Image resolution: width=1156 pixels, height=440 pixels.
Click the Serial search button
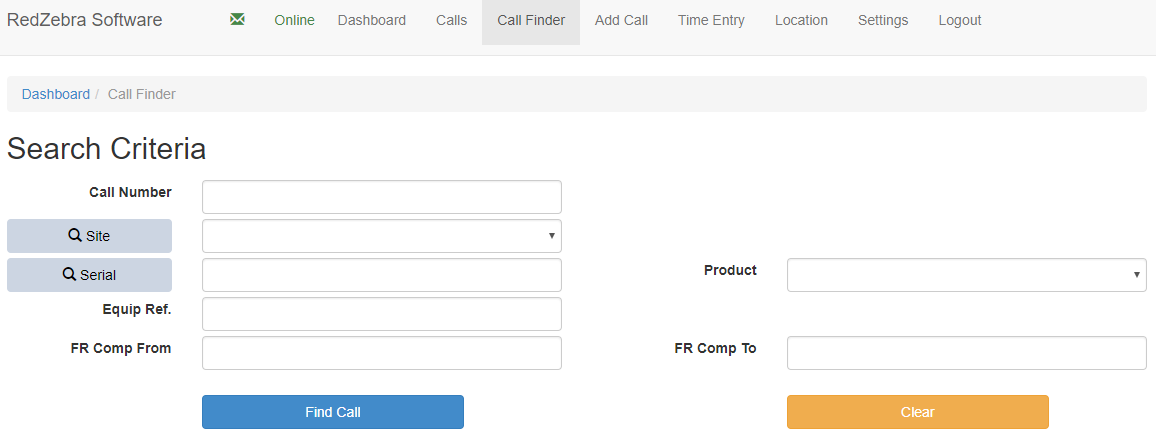coord(89,275)
